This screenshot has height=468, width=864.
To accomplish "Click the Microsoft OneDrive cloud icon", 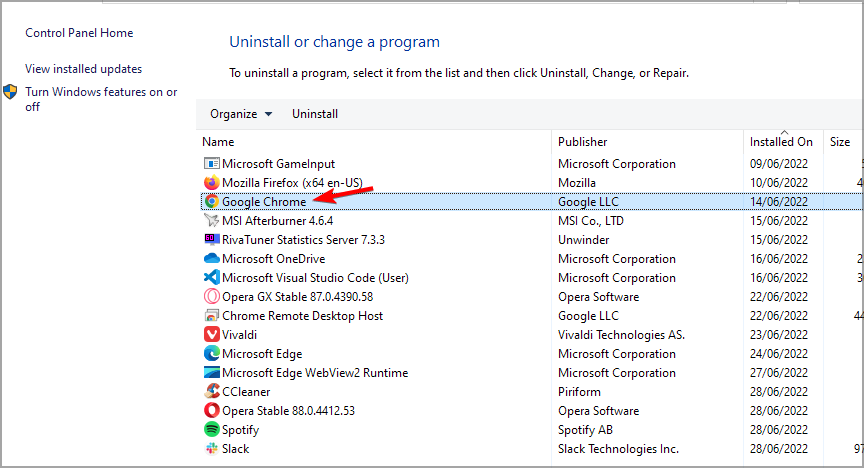I will (x=212, y=259).
